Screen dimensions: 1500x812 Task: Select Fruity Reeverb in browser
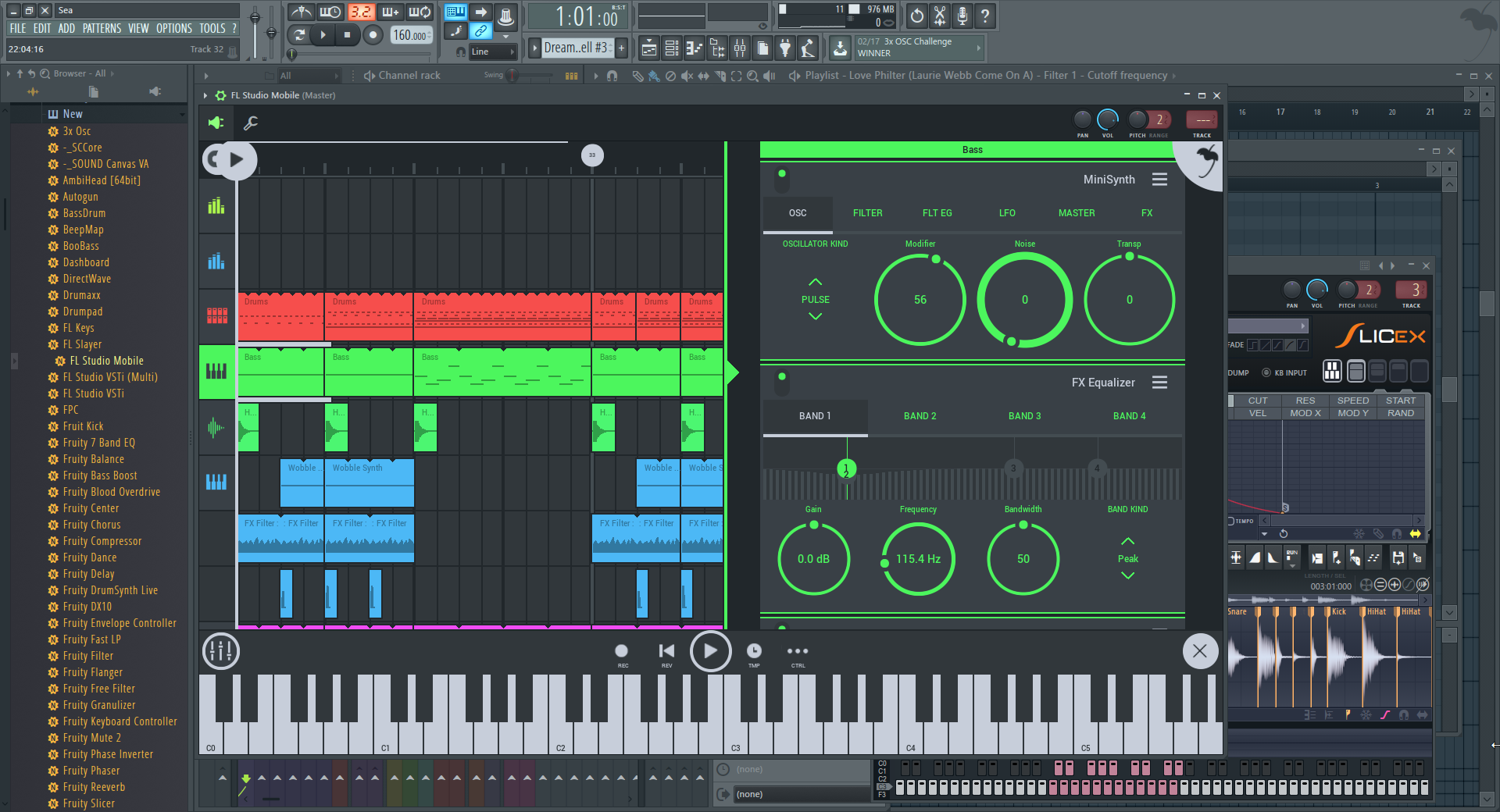[x=94, y=787]
